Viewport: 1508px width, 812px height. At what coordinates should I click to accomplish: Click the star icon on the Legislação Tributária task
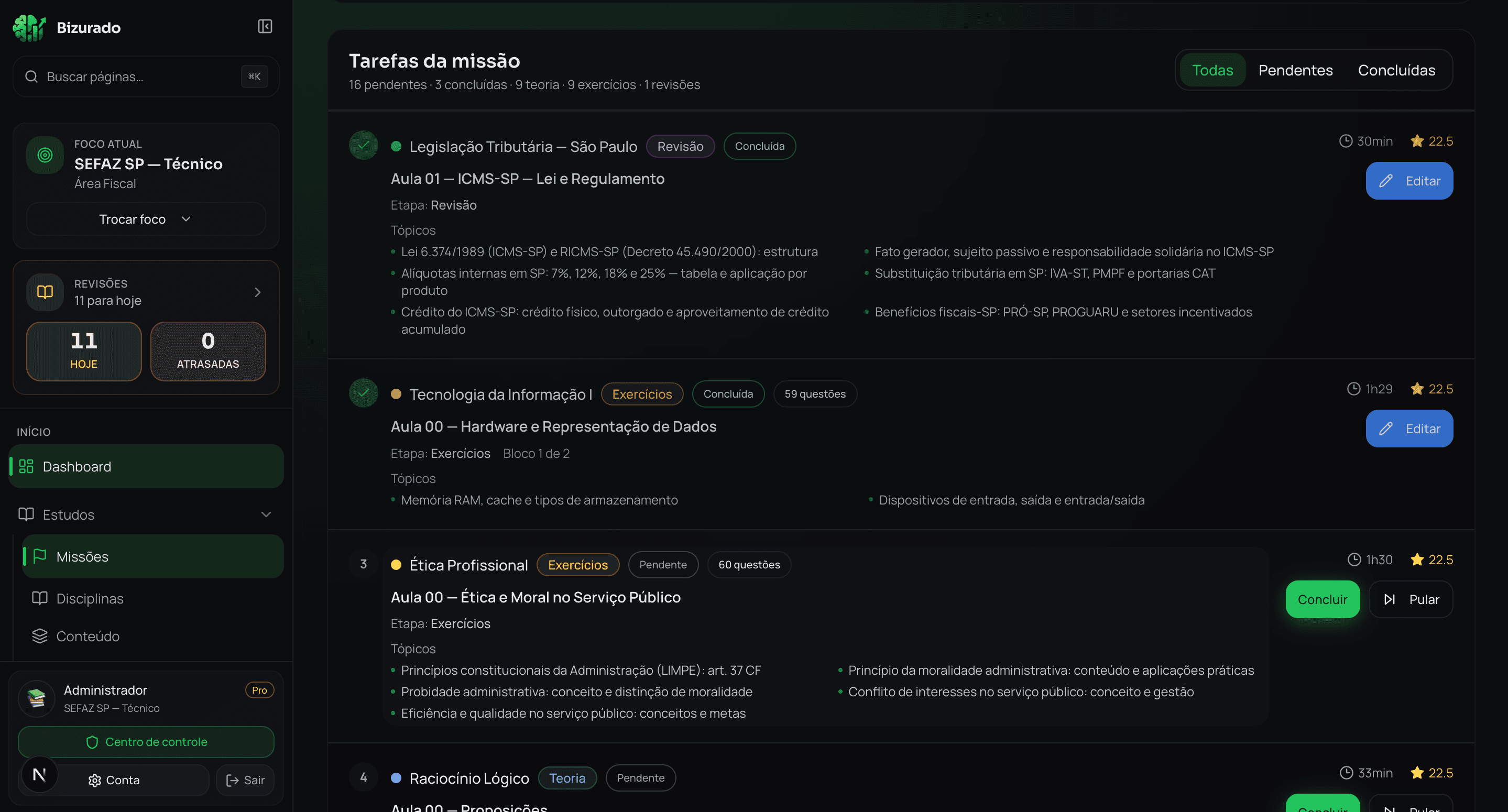pyautogui.click(x=1417, y=141)
